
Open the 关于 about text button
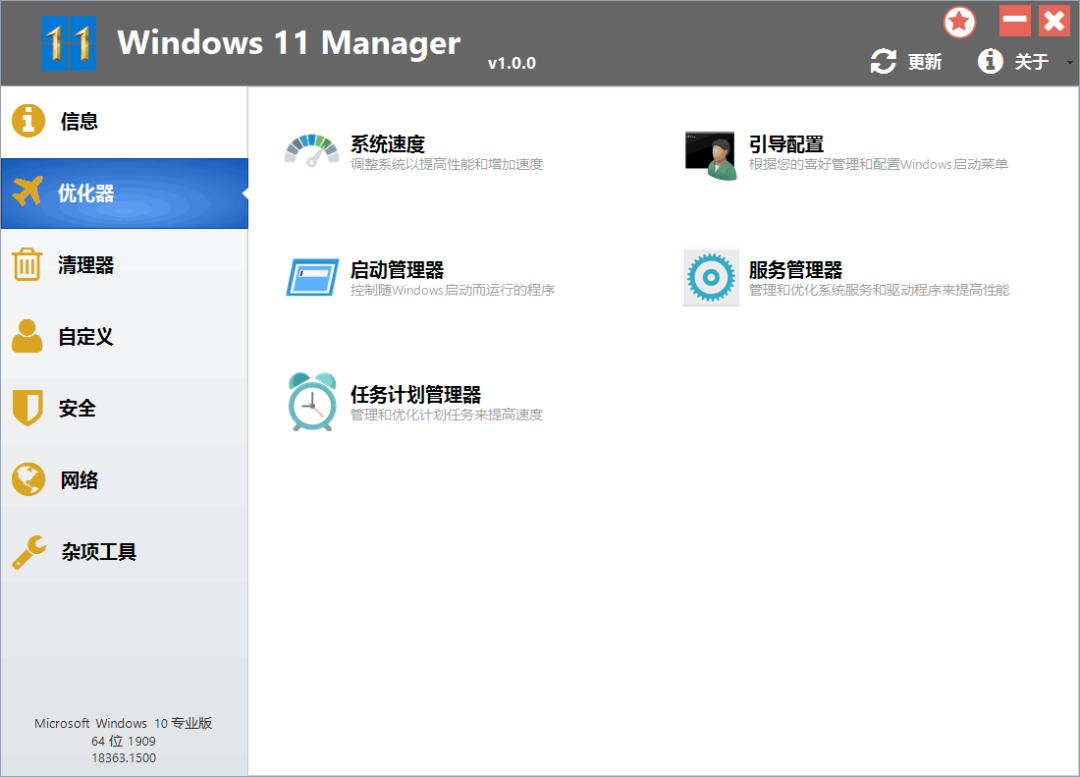[x=1031, y=62]
